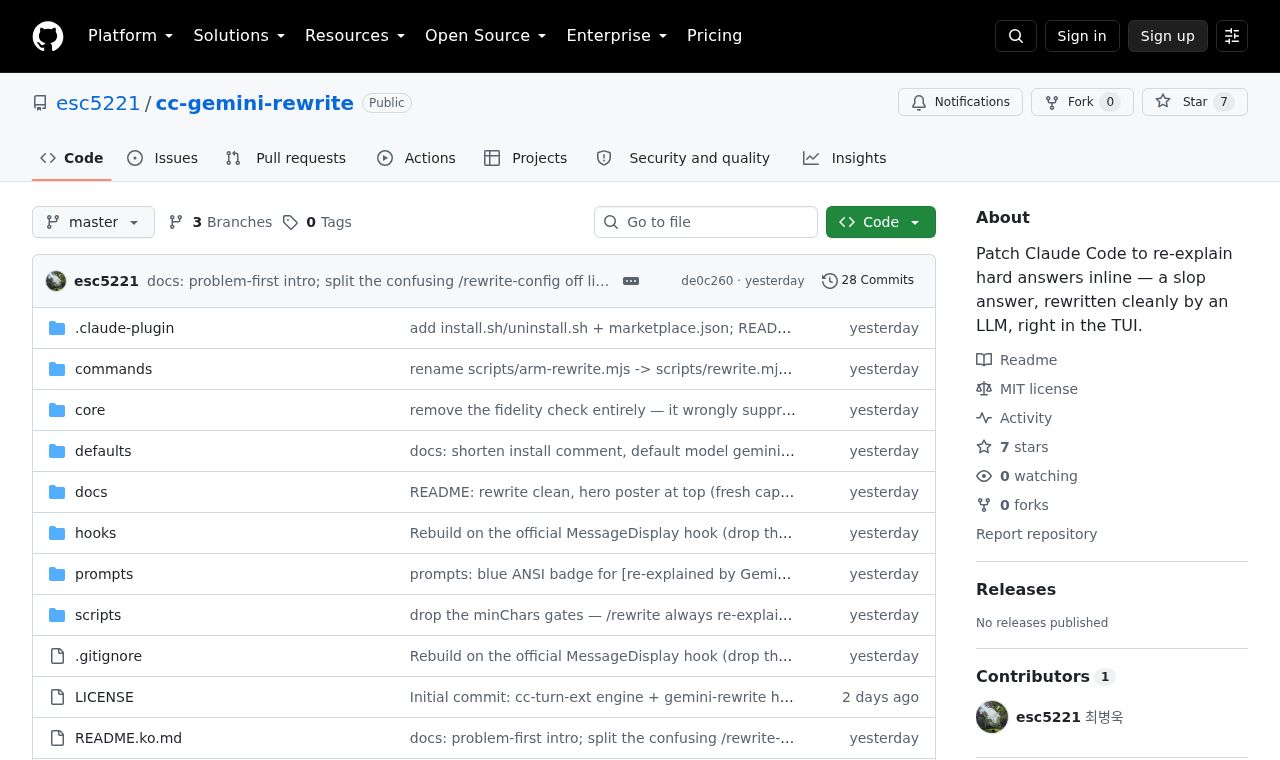Screen dimensions: 1280x760
Task: Open the 28 Commits history link
Action: pos(868,281)
